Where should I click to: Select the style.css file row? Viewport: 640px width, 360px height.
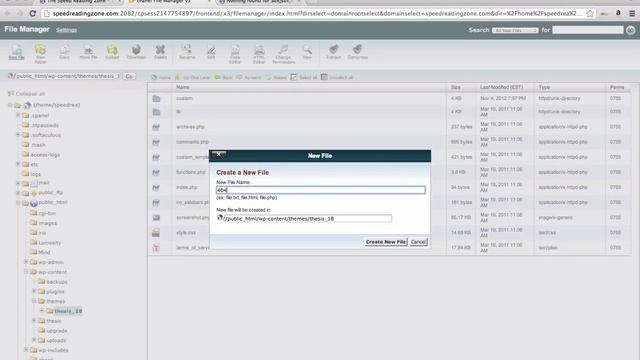click(389, 233)
